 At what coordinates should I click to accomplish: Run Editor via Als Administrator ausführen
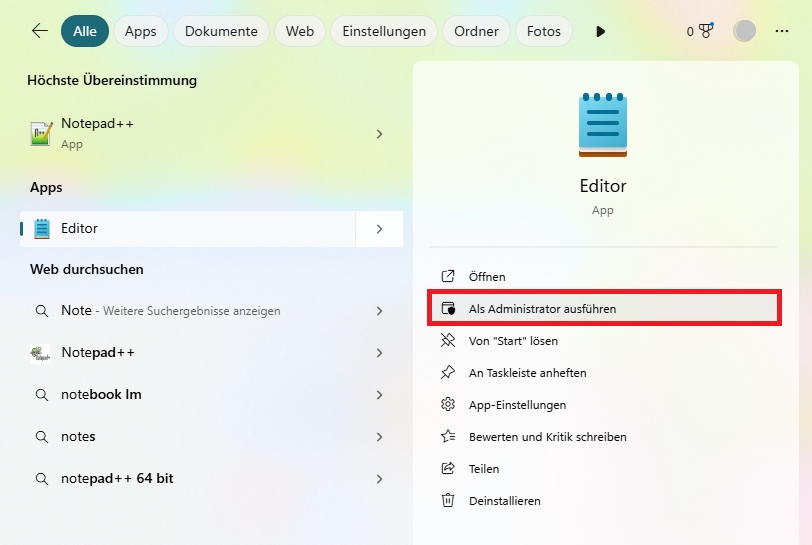542,309
